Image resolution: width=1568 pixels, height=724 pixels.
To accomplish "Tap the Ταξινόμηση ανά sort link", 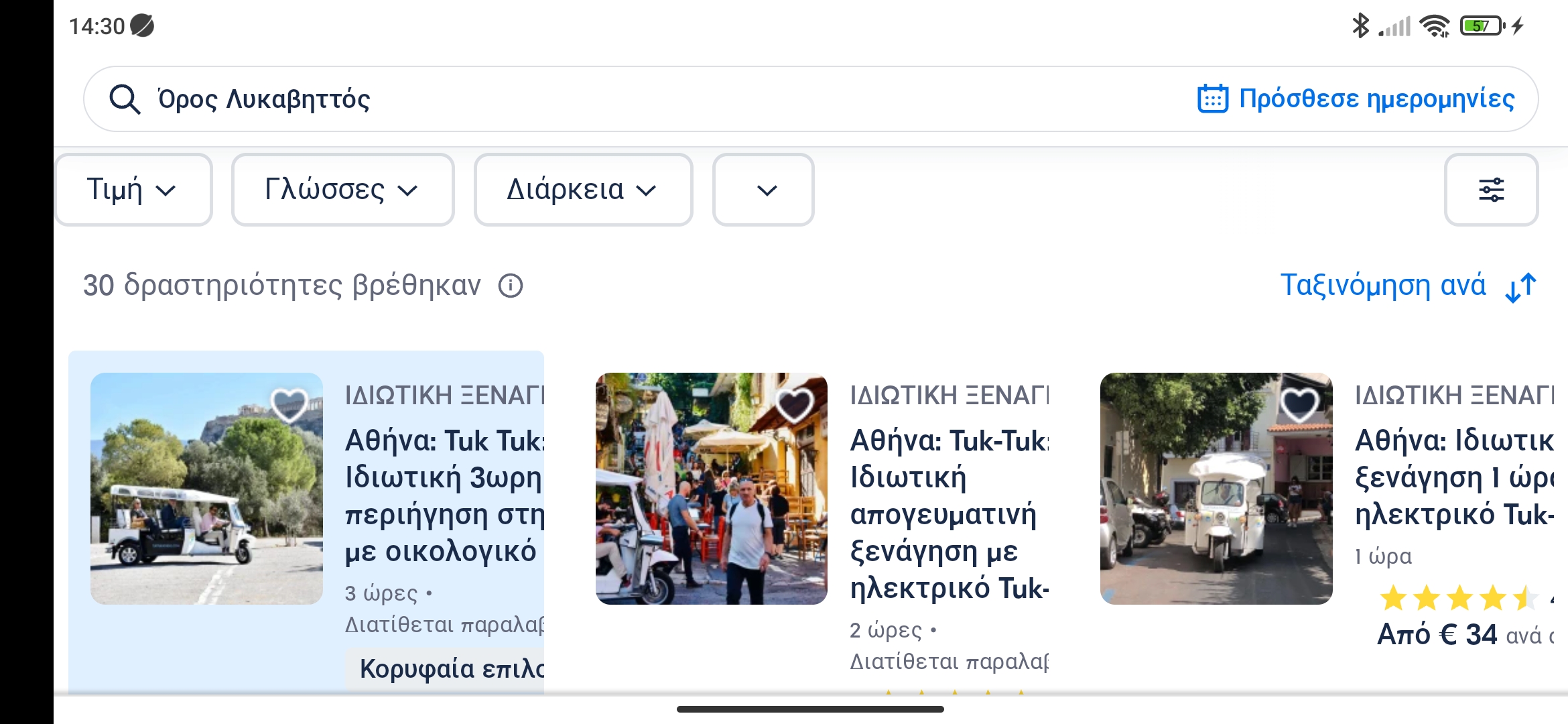I will 1383,286.
